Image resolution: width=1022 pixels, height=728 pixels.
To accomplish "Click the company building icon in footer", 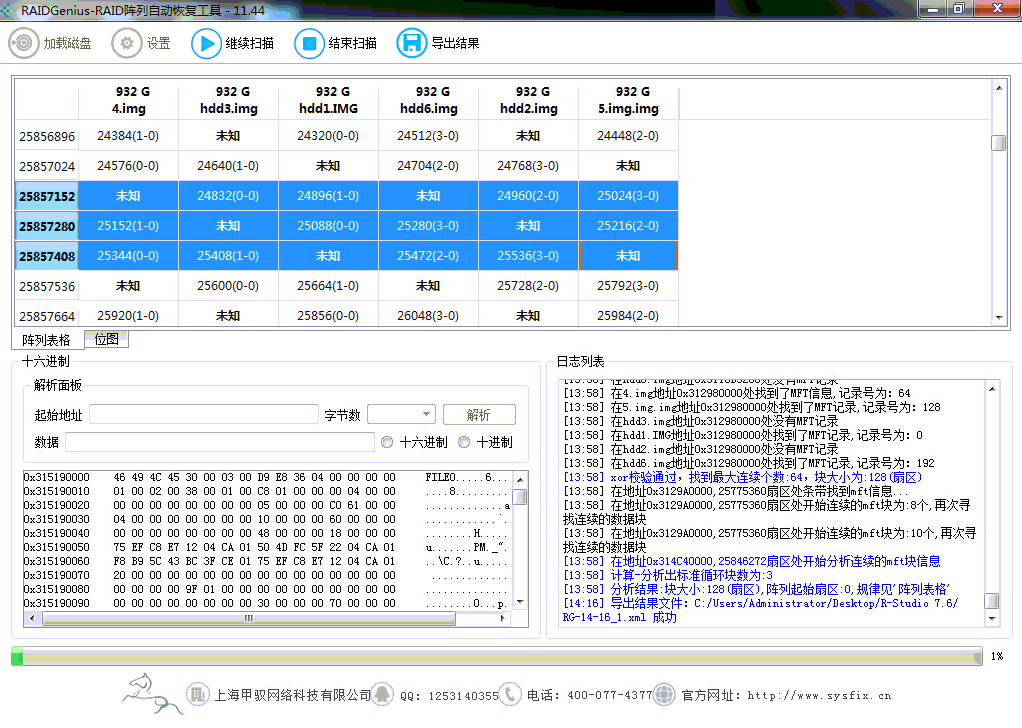I will click(197, 694).
